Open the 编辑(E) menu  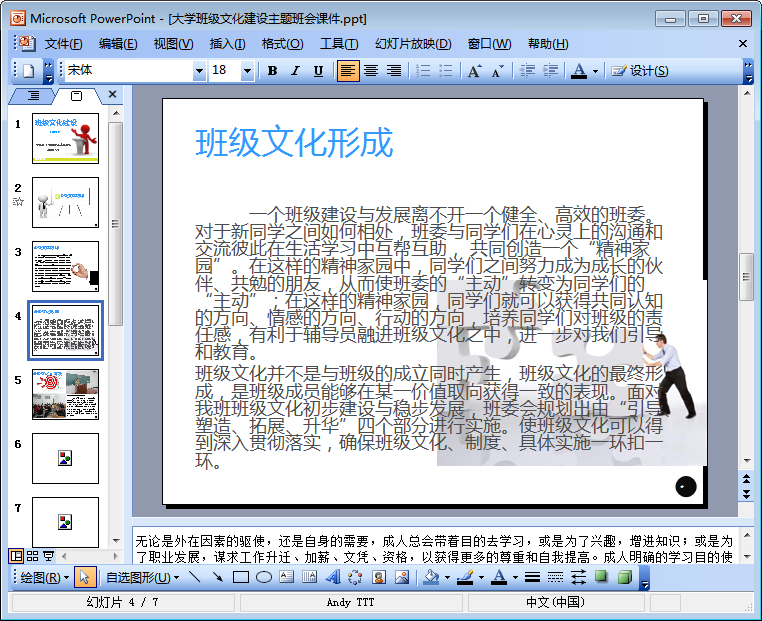coord(118,44)
